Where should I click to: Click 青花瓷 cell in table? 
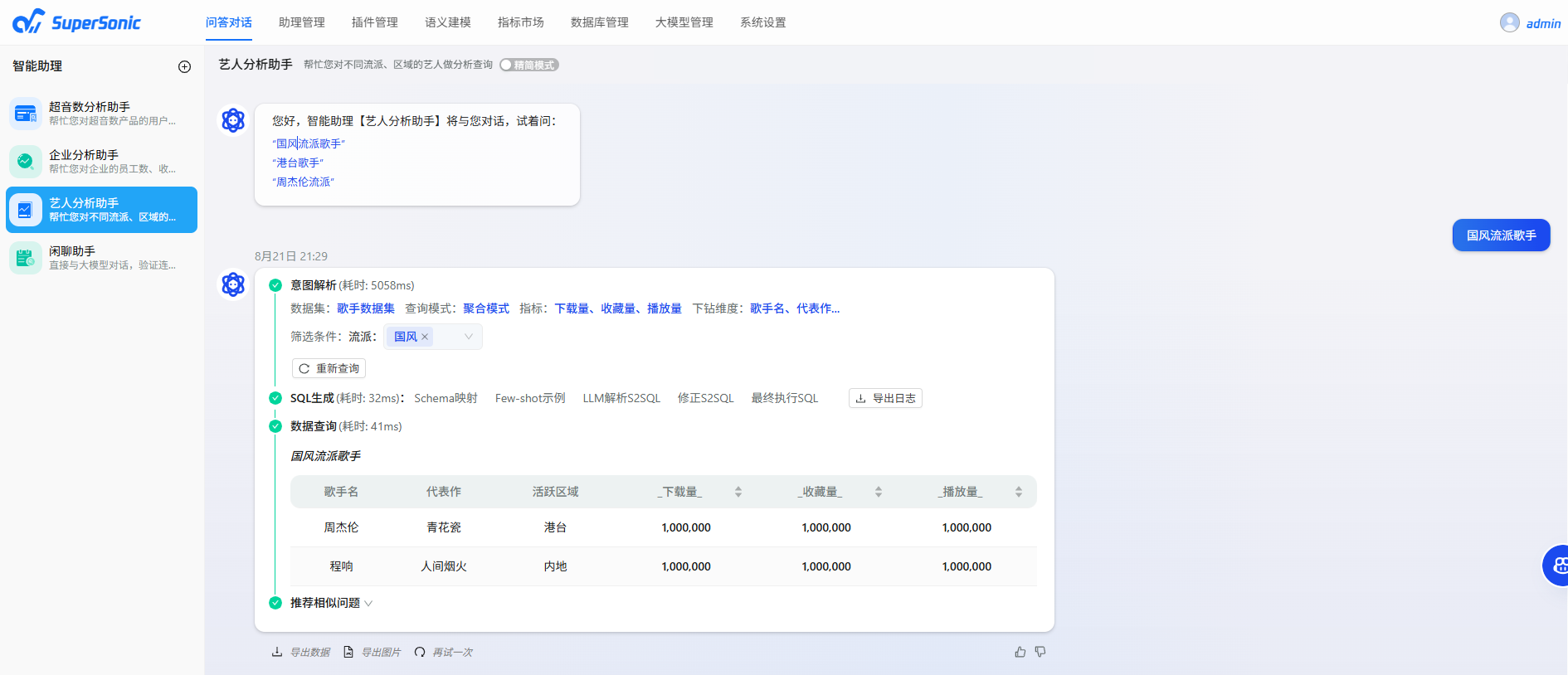point(444,527)
